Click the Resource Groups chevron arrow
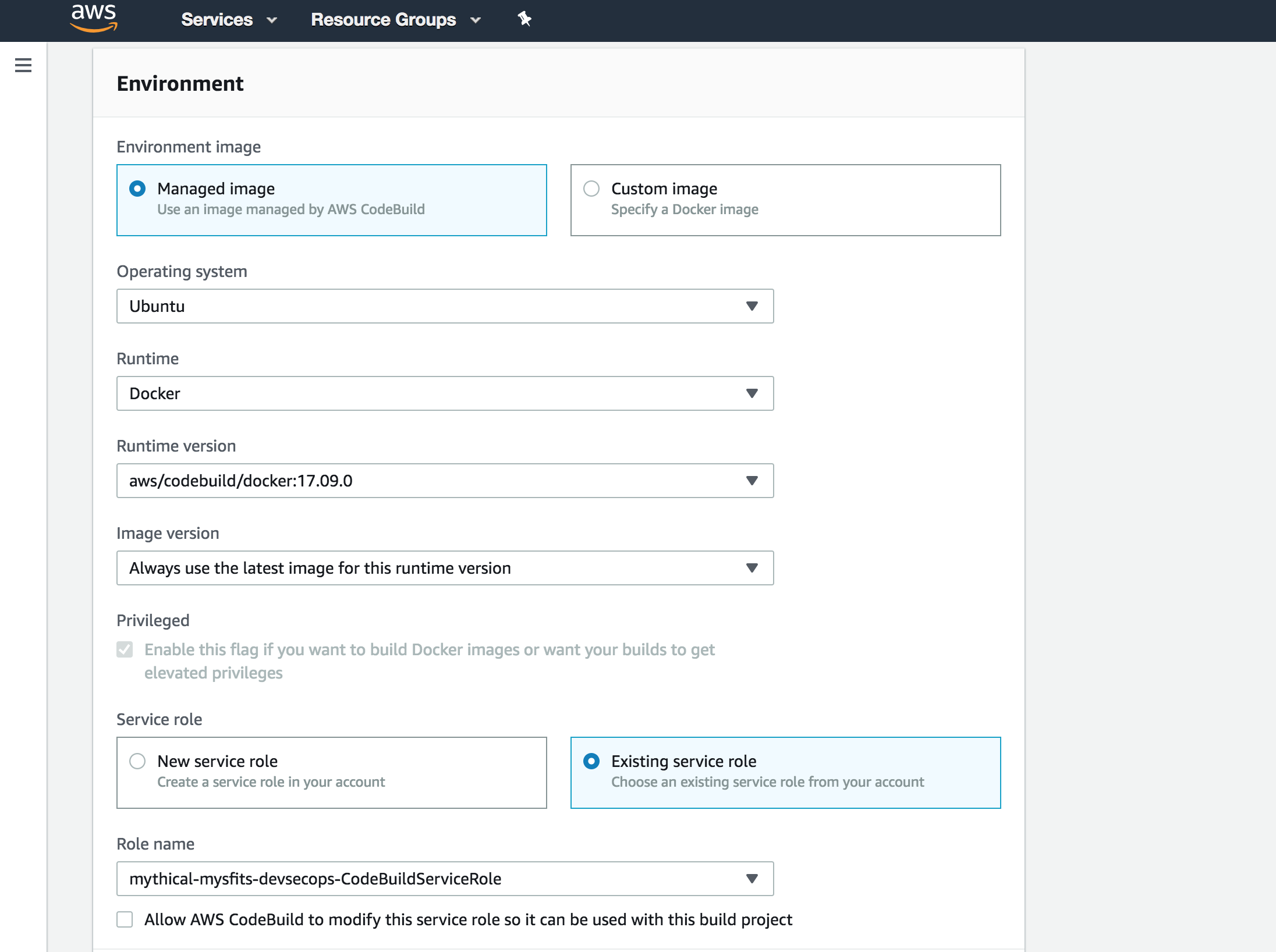This screenshot has height=952, width=1276. [x=476, y=20]
